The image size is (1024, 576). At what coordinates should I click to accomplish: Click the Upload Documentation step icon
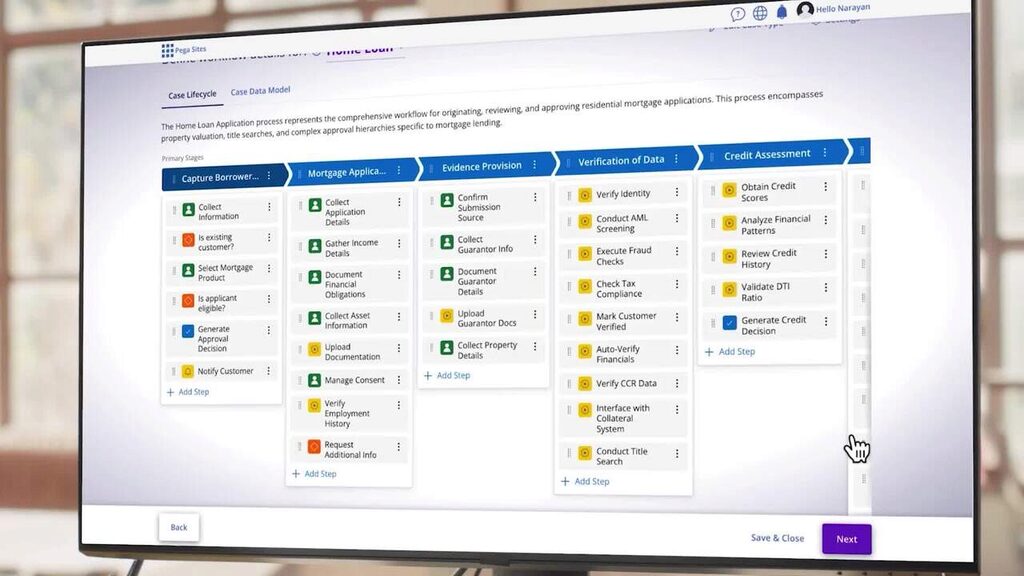click(314, 349)
